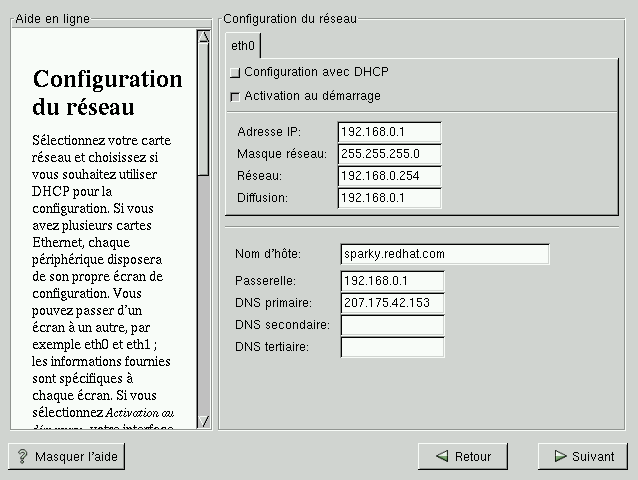The image size is (638, 480).
Task: Hide help with Masquer l'aide button
Action: click(x=66, y=457)
